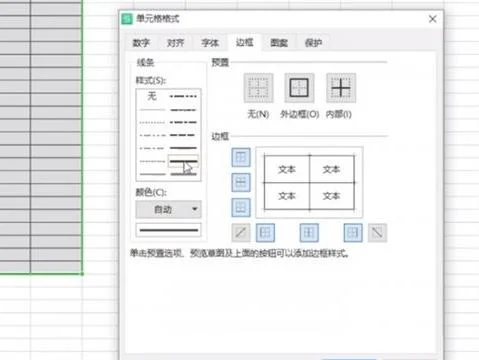Toggle the inner vertical border button
479x360 pixels.
(309, 232)
